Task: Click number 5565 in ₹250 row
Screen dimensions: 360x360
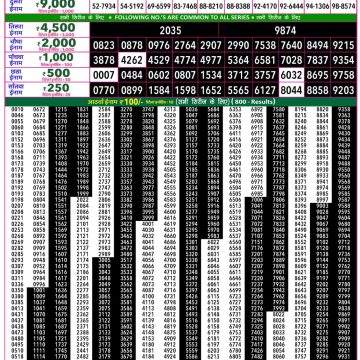Action: click(x=238, y=90)
